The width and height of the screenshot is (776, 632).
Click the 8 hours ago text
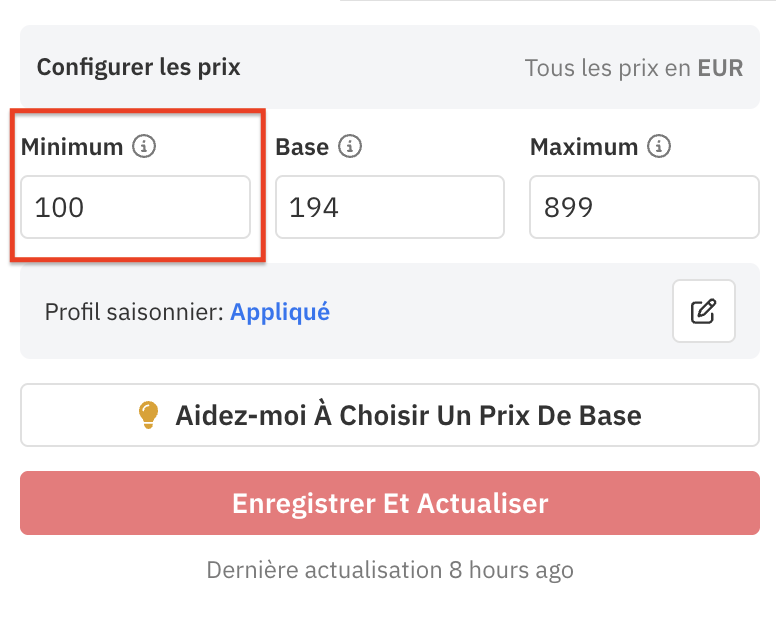[x=511, y=571]
